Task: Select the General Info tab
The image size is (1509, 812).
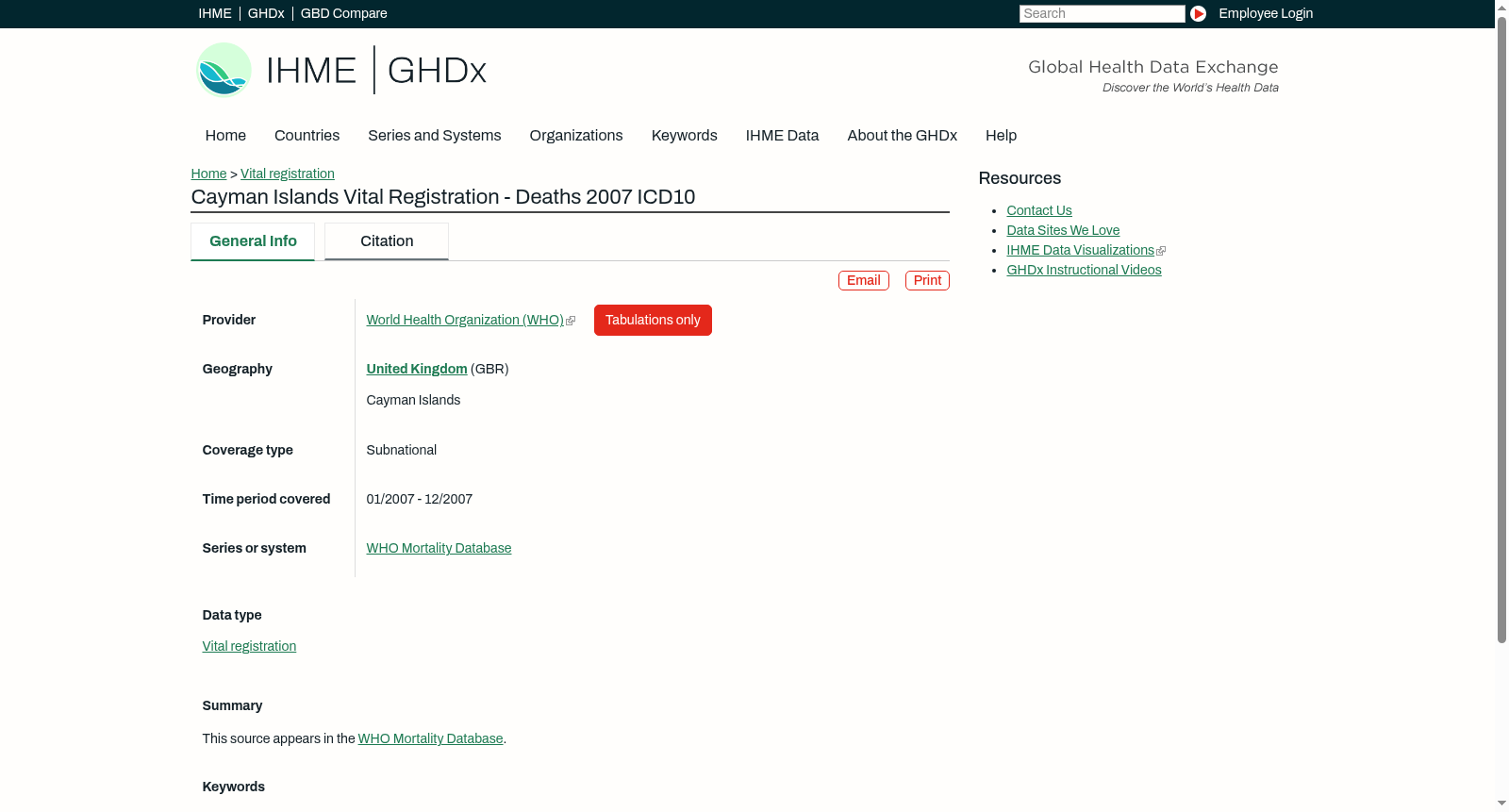Action: click(253, 241)
